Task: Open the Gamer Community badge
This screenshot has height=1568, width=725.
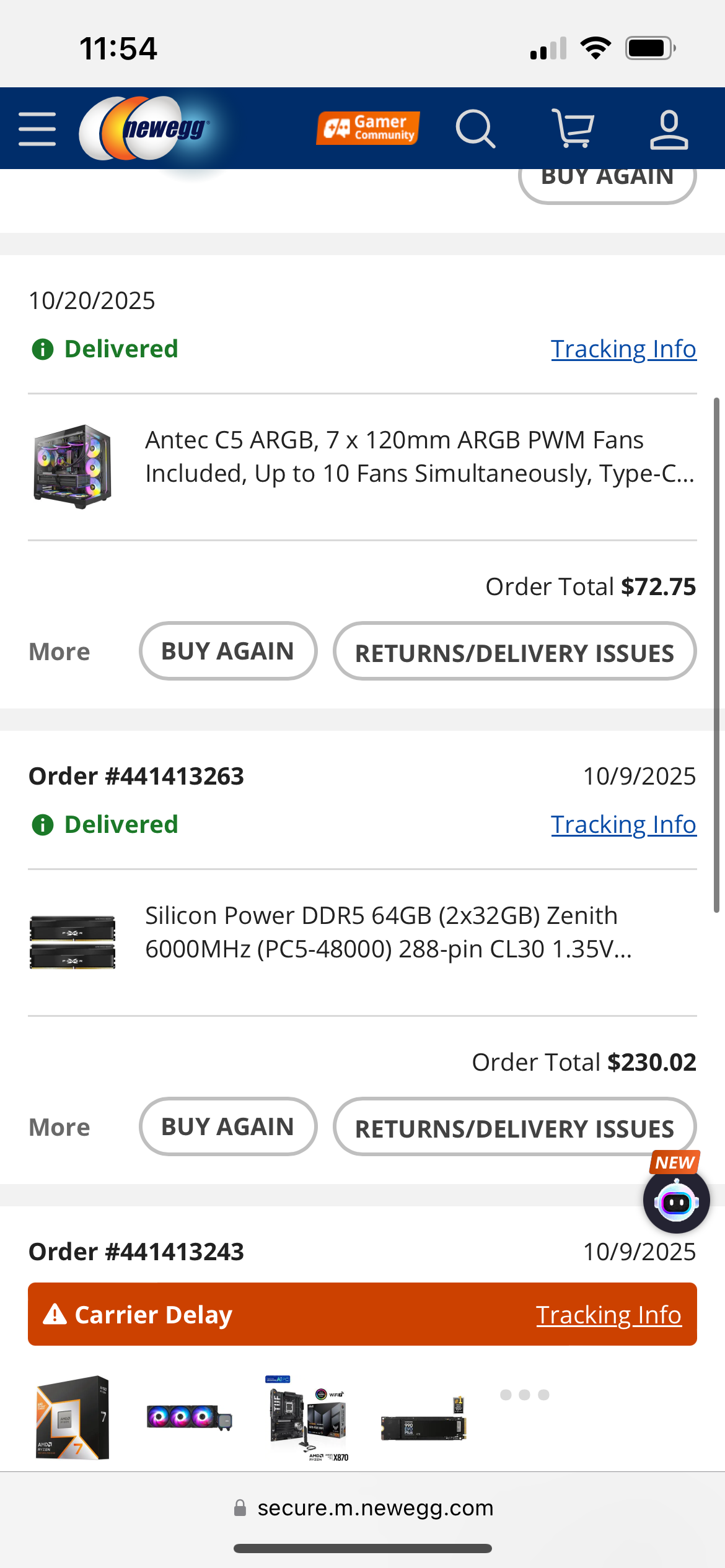Action: [368, 128]
